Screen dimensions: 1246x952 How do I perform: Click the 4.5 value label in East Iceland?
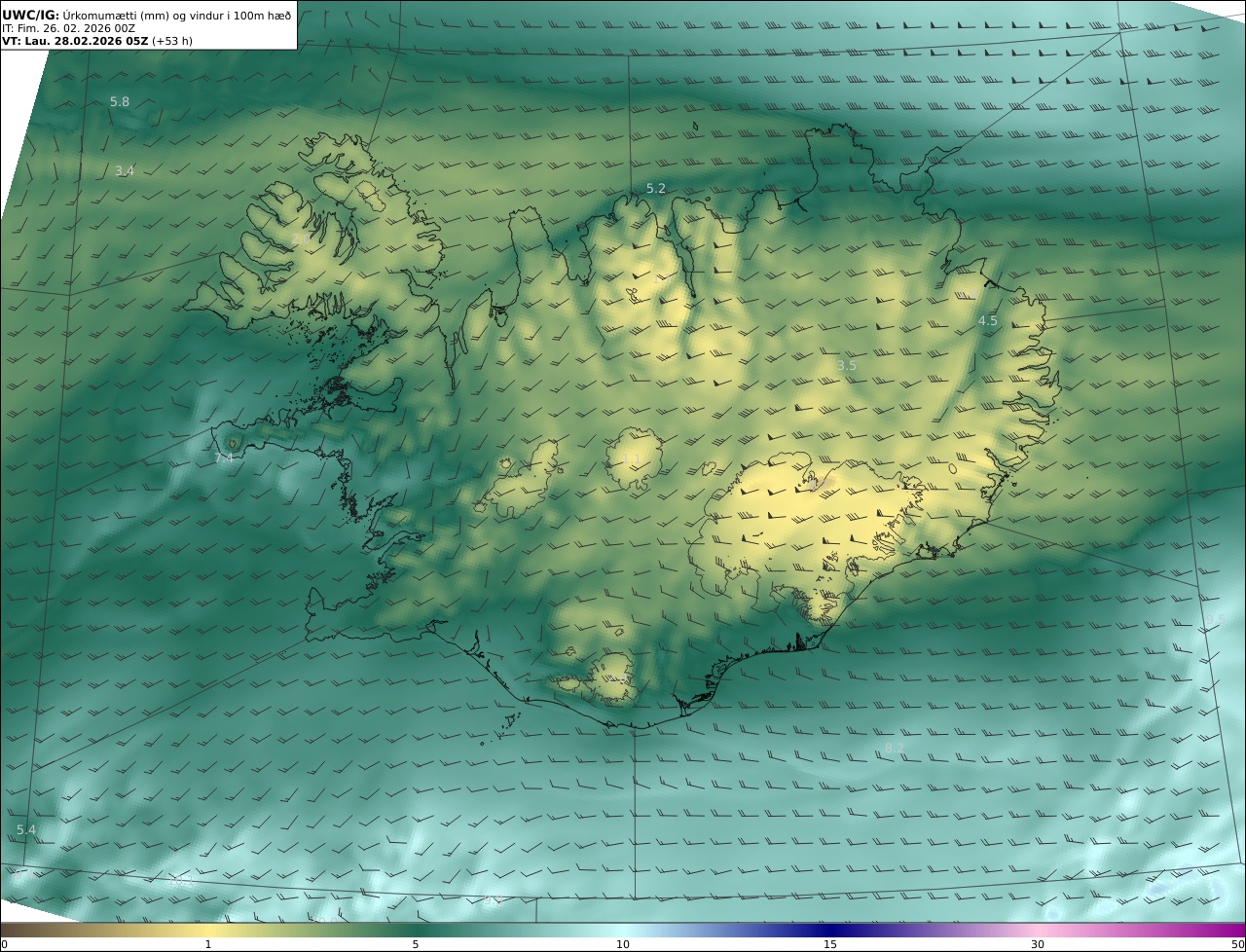pos(988,321)
